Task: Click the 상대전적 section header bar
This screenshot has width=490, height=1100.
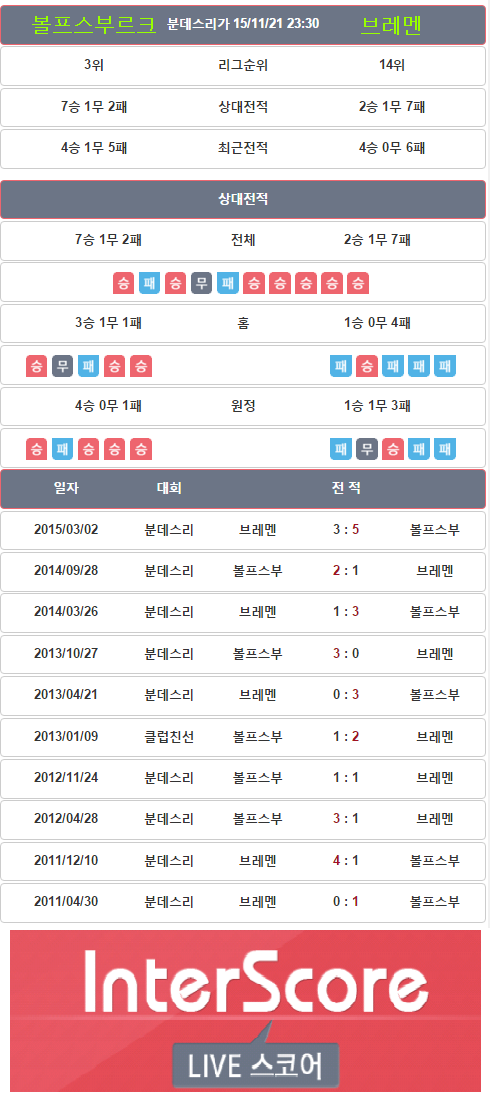Action: (243, 199)
